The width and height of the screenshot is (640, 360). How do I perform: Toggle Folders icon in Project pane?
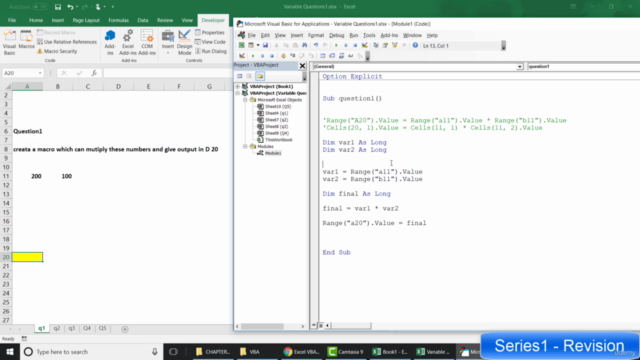click(260, 76)
